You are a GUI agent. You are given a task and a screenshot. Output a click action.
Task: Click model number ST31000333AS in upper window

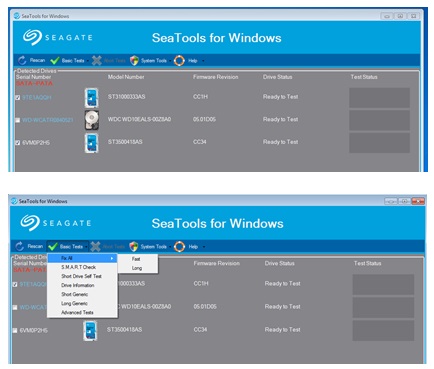(x=126, y=97)
